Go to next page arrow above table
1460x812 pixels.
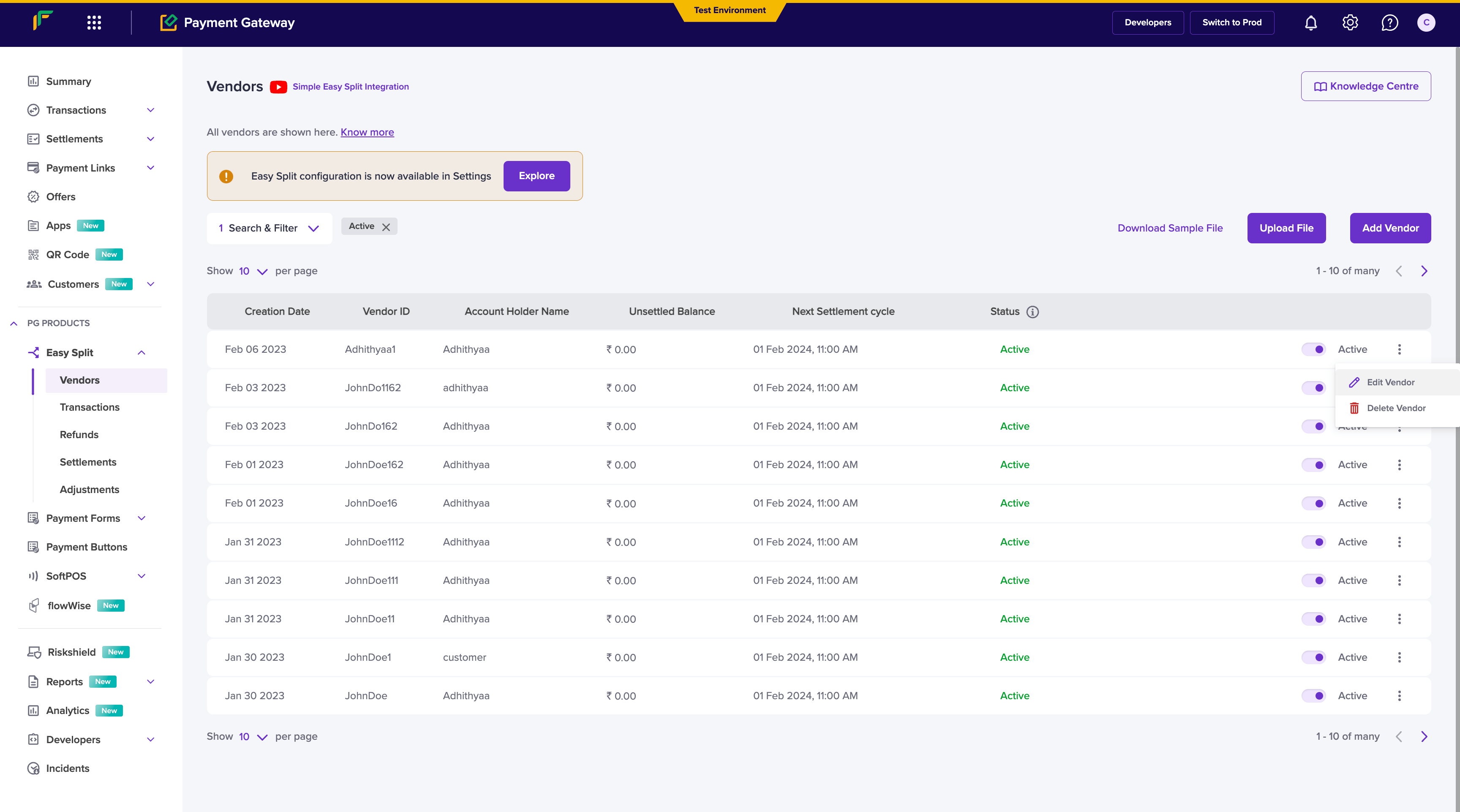pos(1424,271)
